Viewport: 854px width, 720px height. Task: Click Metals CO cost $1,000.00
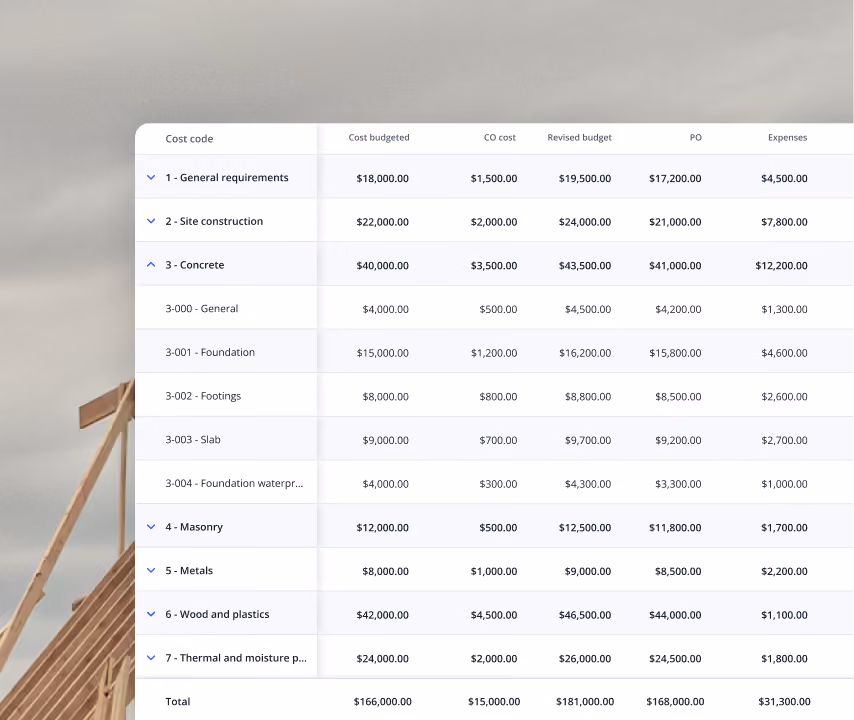click(494, 571)
